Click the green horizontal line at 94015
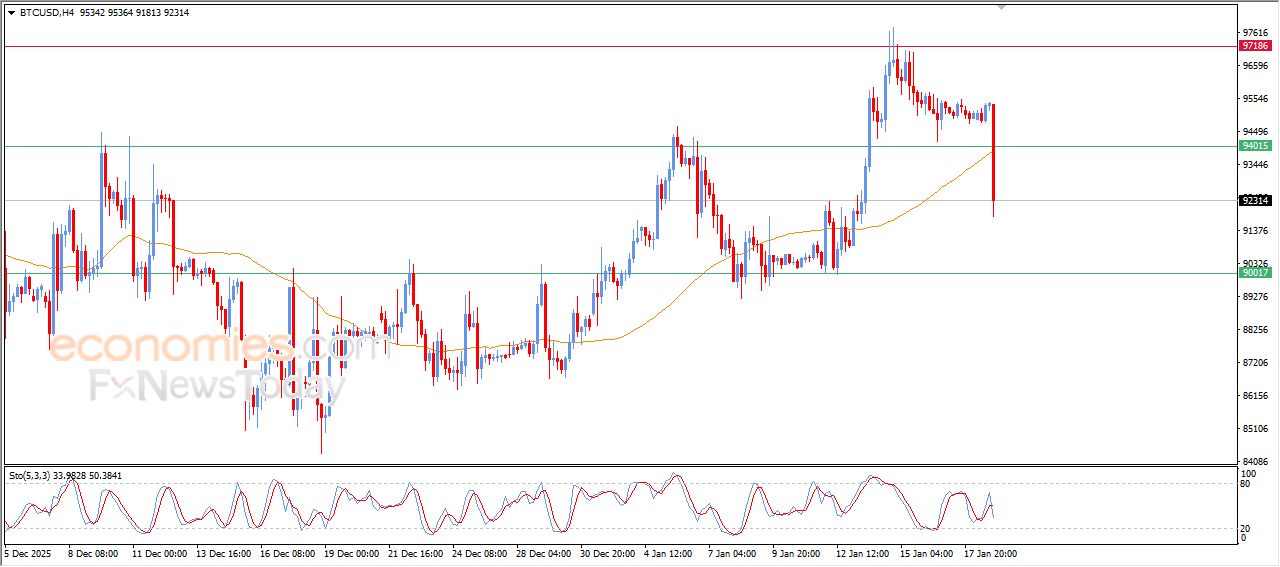 [500, 146]
